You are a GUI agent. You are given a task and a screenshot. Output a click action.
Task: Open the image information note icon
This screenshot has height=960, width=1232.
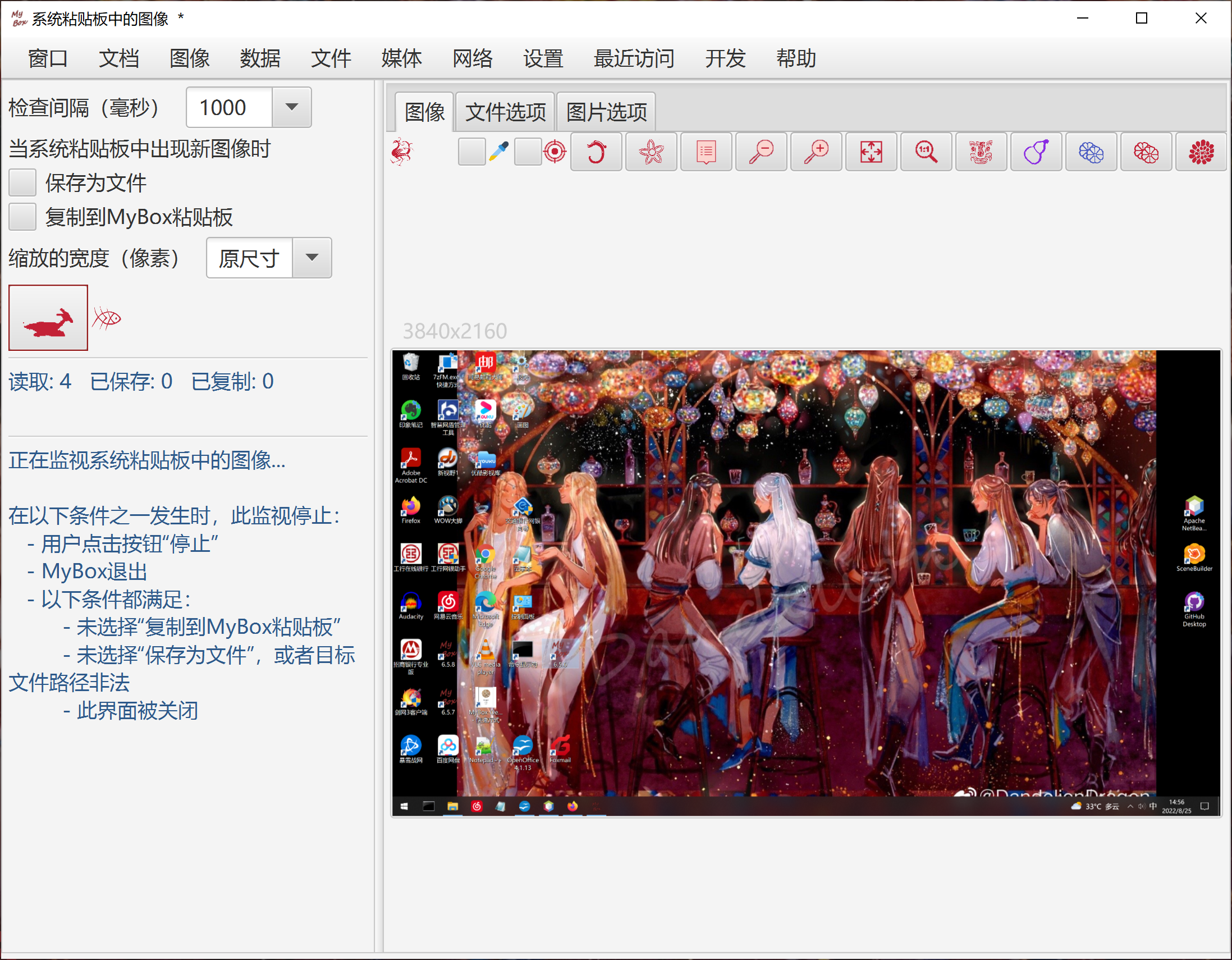pos(706,152)
